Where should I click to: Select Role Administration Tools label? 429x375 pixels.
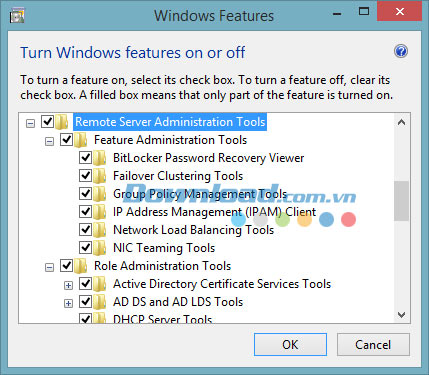(162, 266)
